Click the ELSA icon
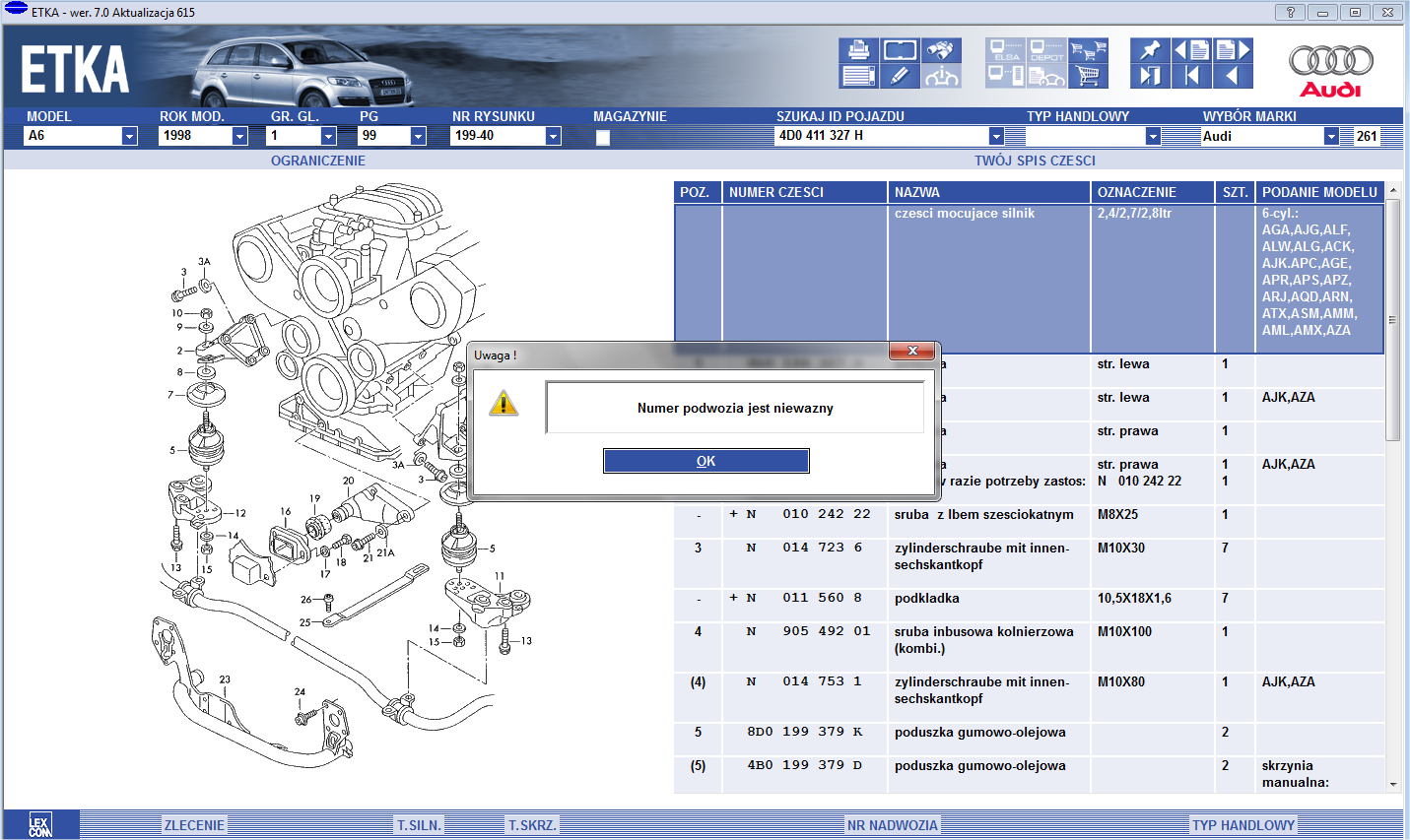Image resolution: width=1410 pixels, height=840 pixels. click(1006, 50)
